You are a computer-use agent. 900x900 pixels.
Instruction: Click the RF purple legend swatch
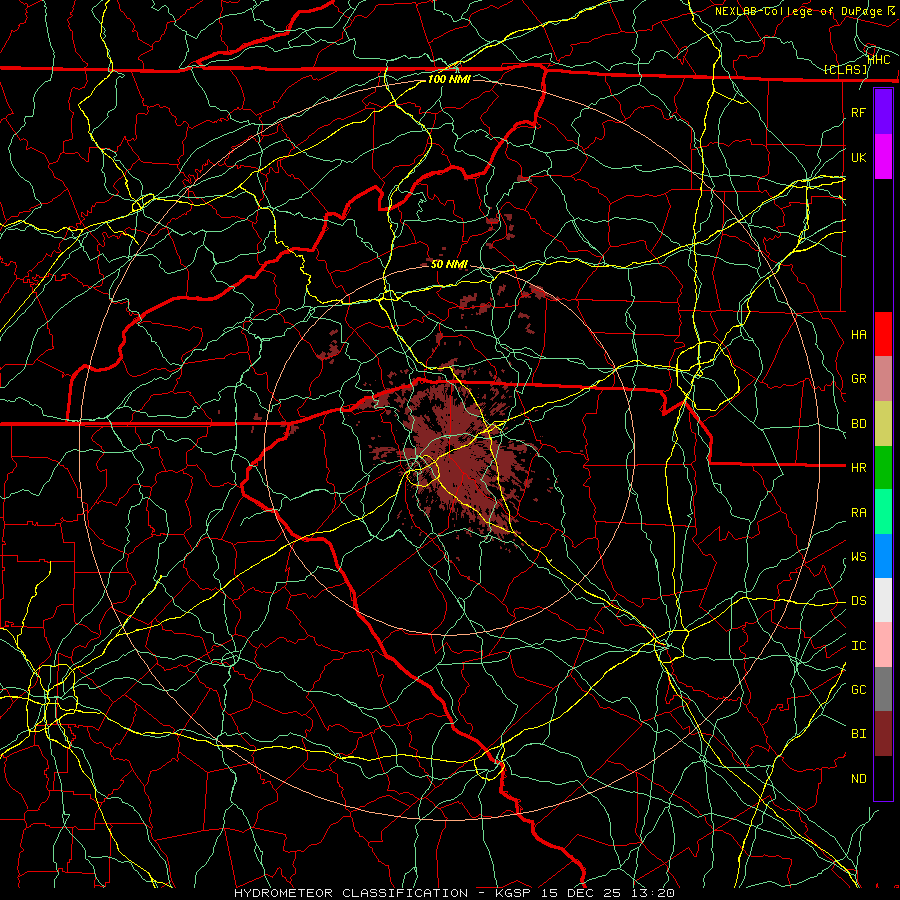coord(883,112)
